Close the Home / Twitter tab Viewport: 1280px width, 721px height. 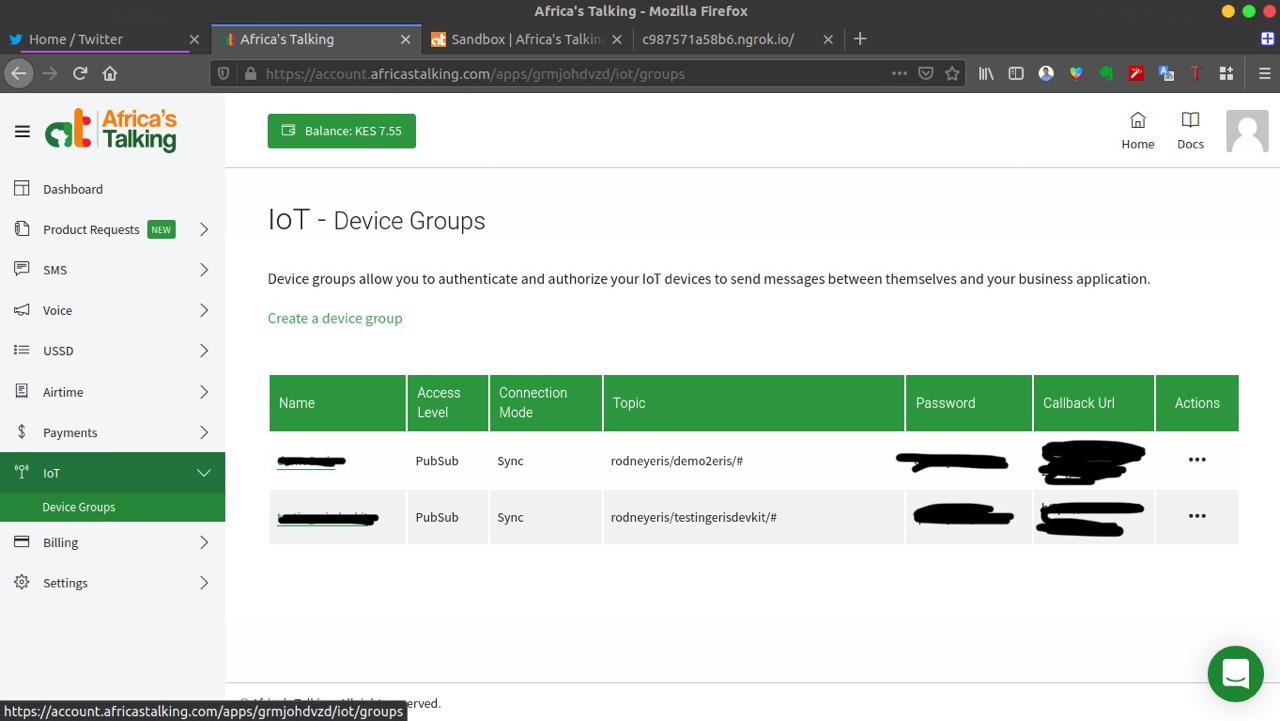[x=194, y=39]
